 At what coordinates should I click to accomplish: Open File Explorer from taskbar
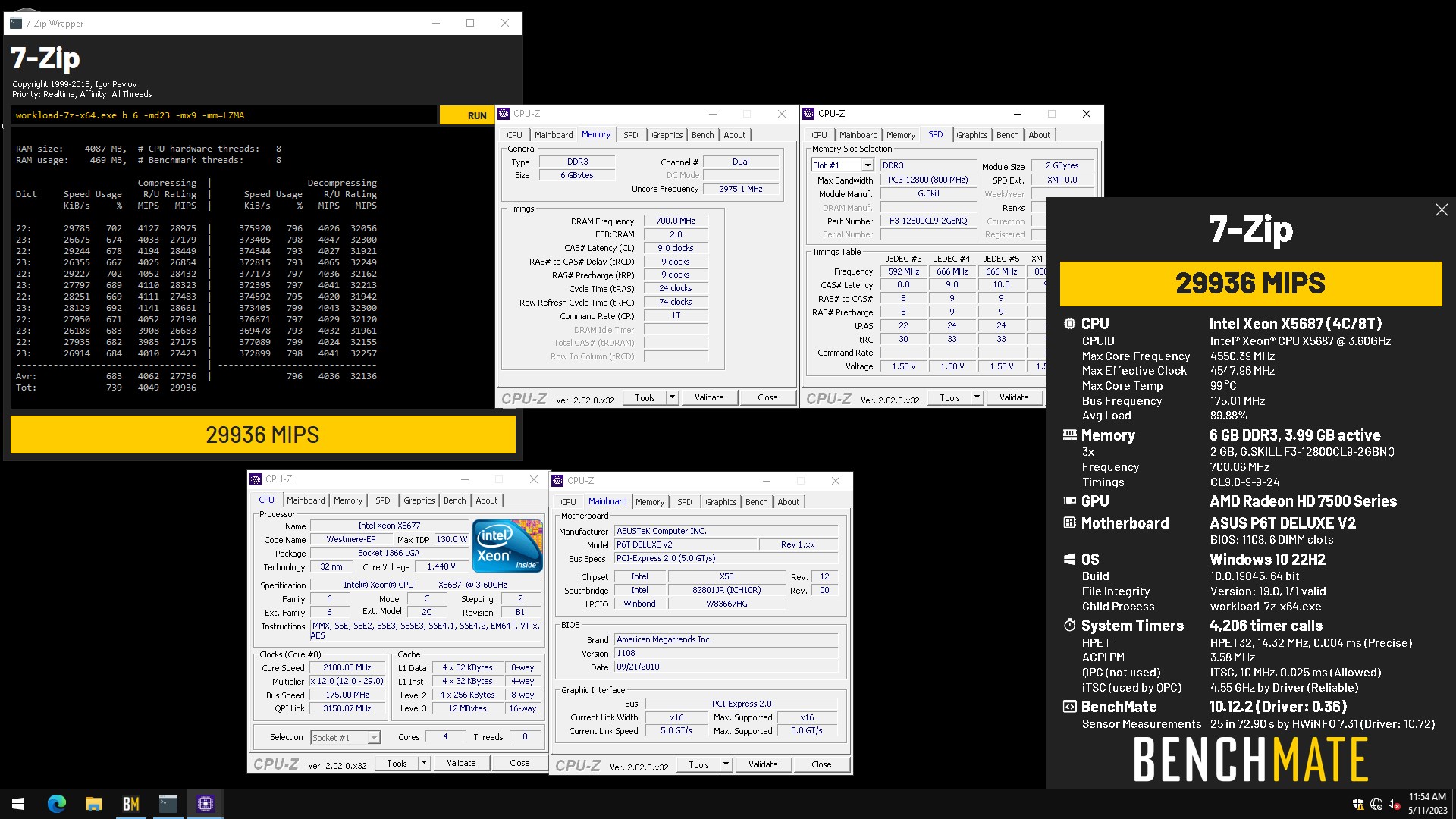tap(93, 804)
